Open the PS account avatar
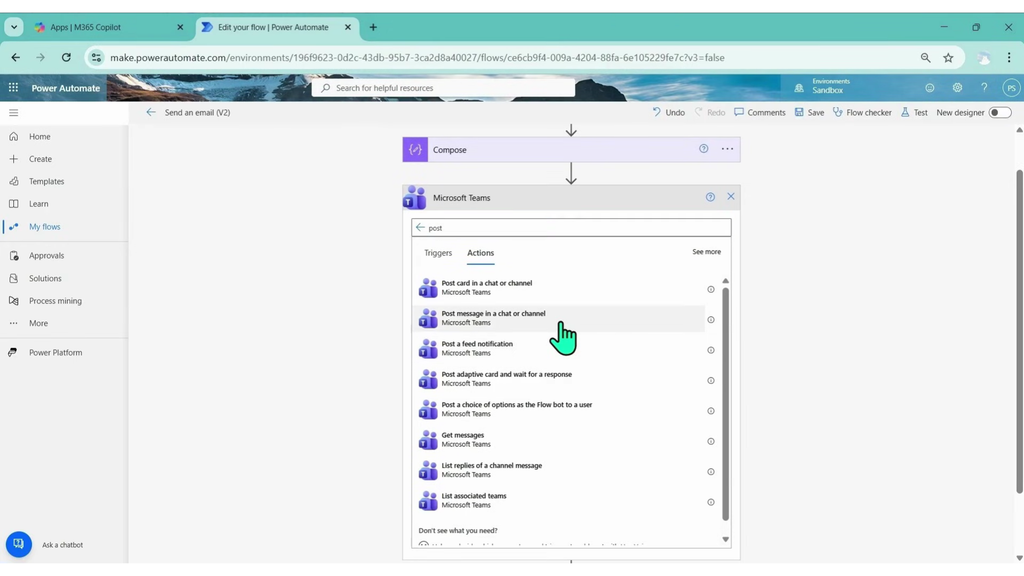 [1011, 88]
